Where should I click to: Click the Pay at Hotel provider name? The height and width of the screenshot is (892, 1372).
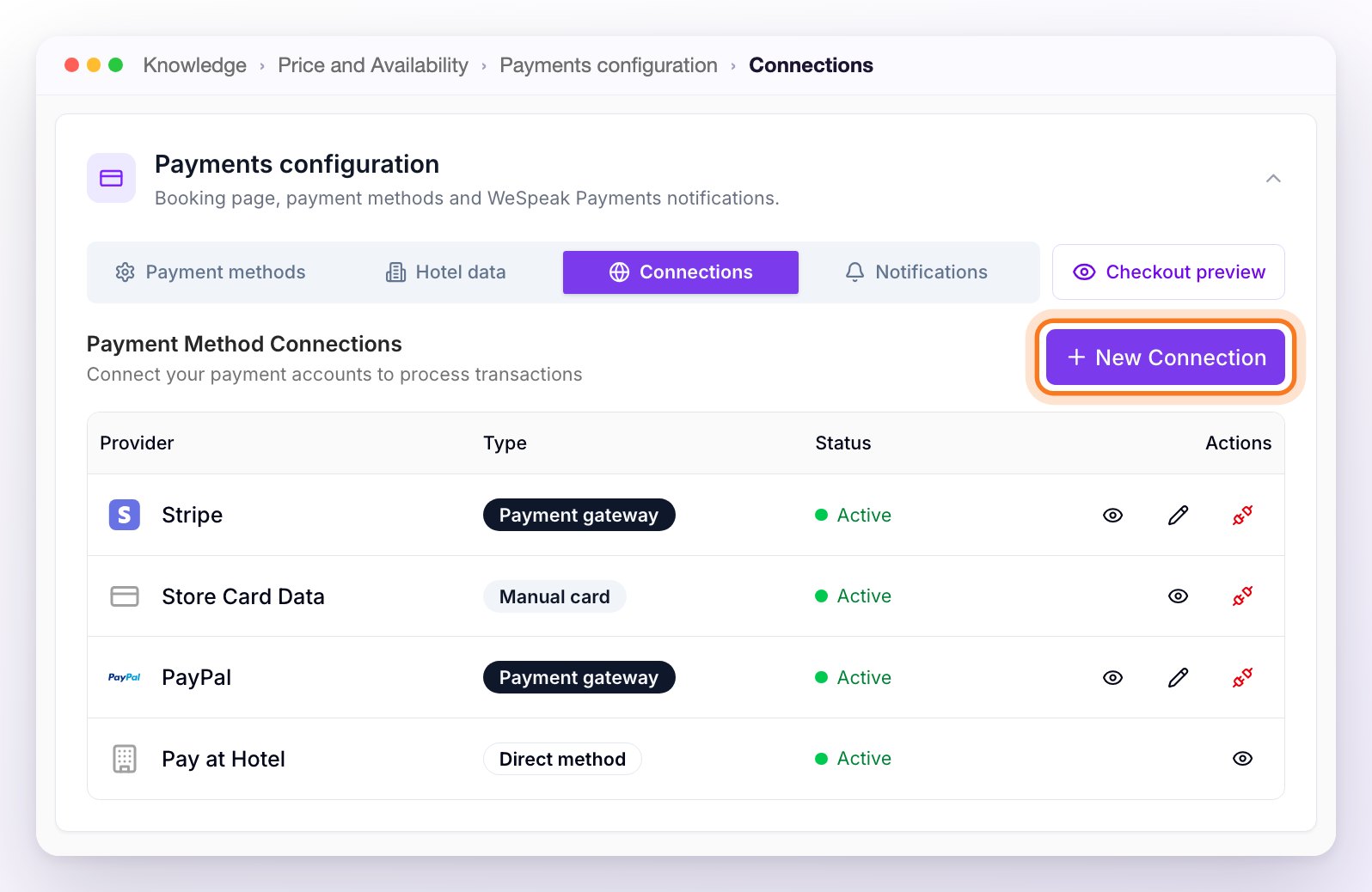pos(224,759)
